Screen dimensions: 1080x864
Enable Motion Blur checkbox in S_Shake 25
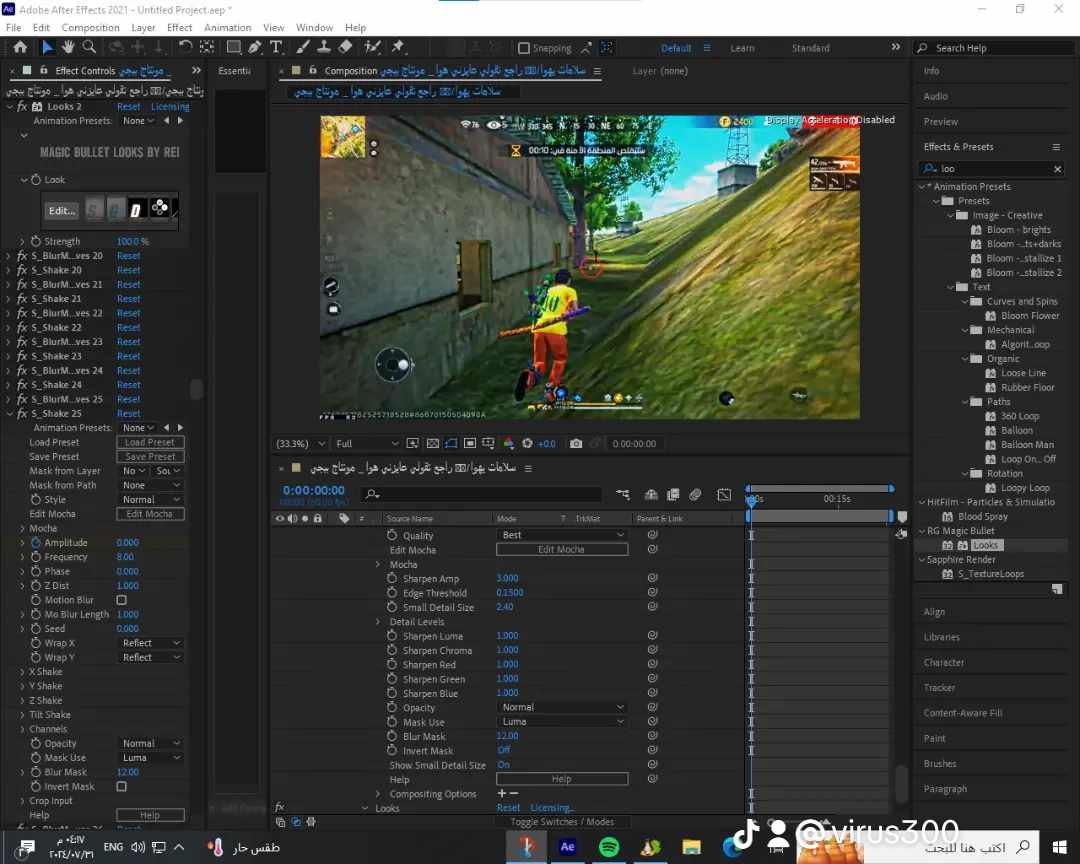pyautogui.click(x=122, y=600)
